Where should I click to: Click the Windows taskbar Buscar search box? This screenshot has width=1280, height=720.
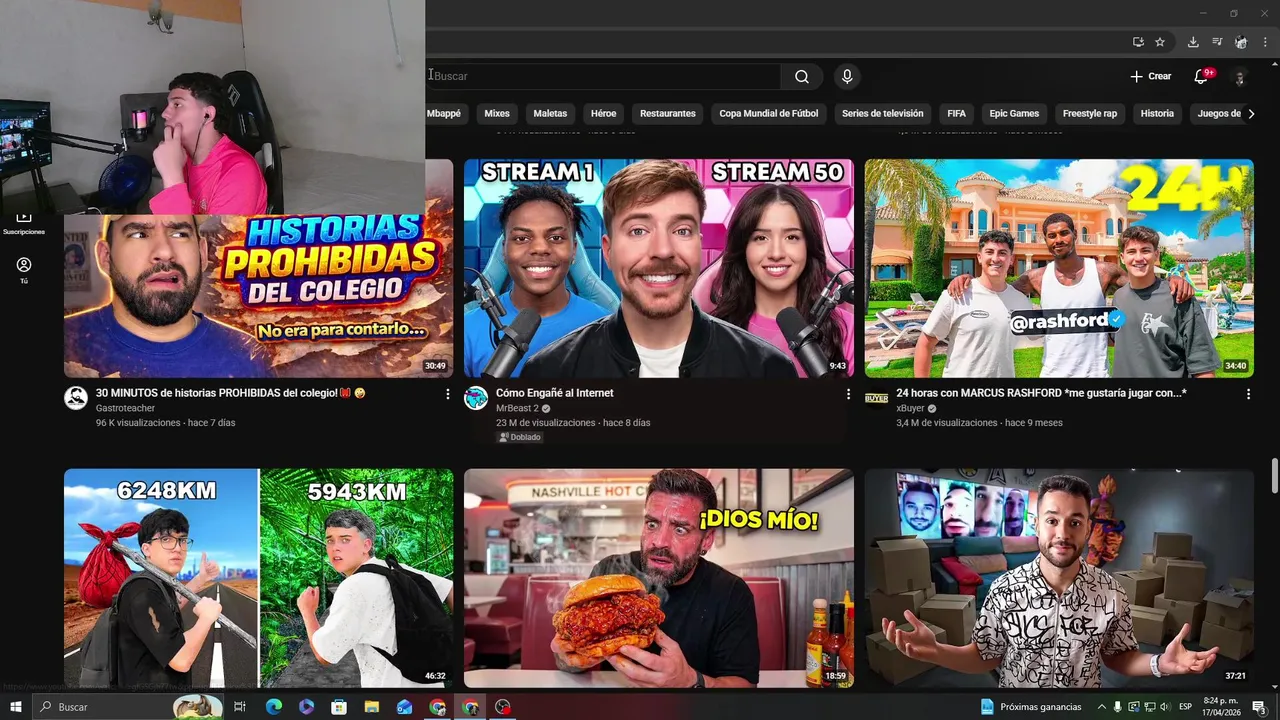[x=128, y=707]
